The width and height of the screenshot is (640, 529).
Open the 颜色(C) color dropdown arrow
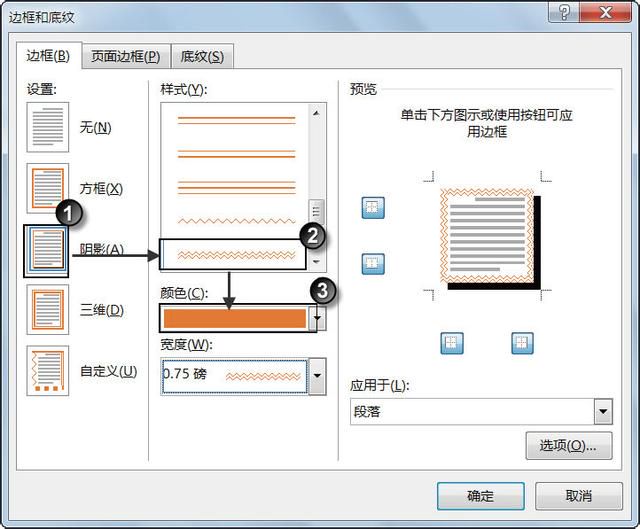317,318
